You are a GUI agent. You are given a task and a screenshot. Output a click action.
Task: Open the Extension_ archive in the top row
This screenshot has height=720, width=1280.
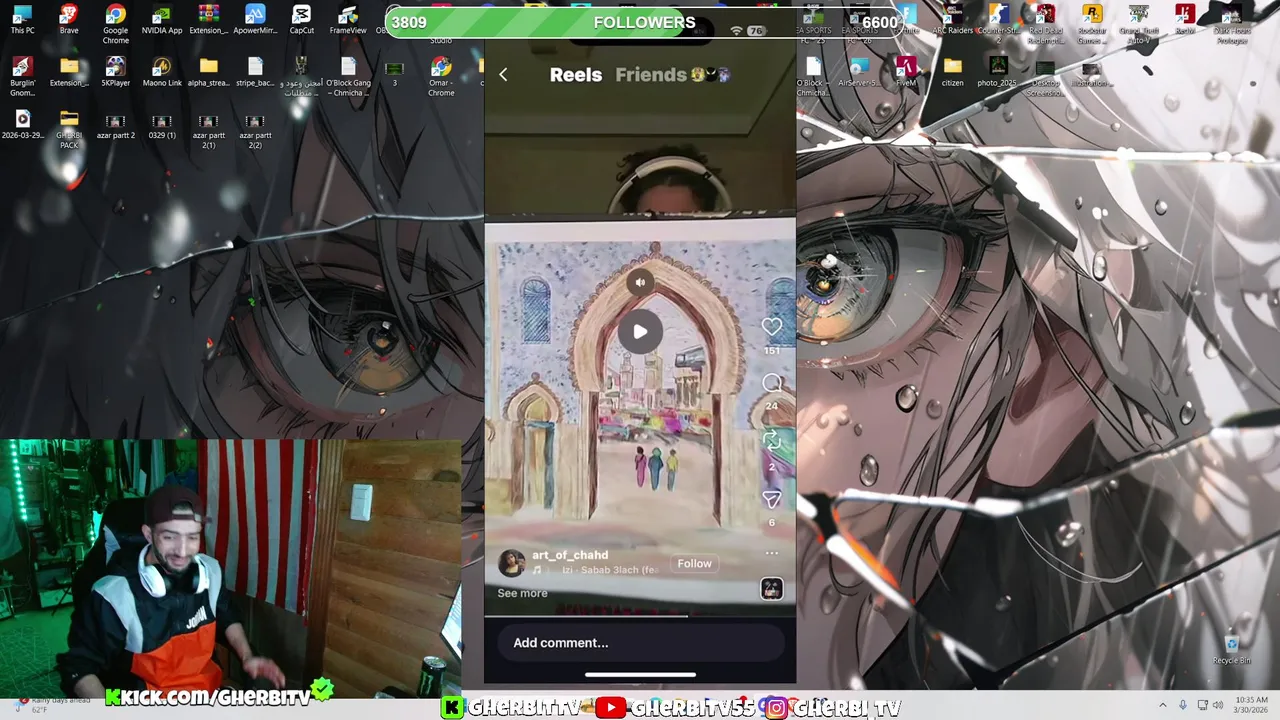point(208,20)
